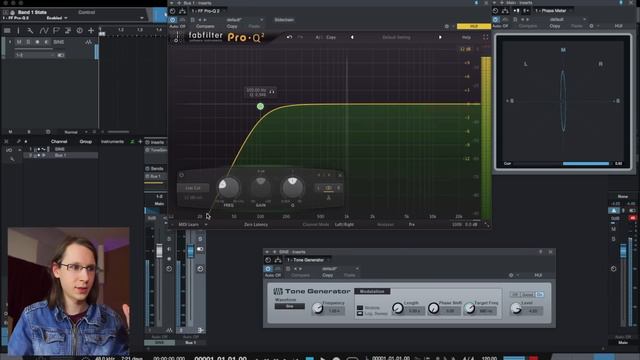Screen dimensions: 640x360
Task: Click MIDI Learn in Pro-Q 2
Action: coord(189,224)
